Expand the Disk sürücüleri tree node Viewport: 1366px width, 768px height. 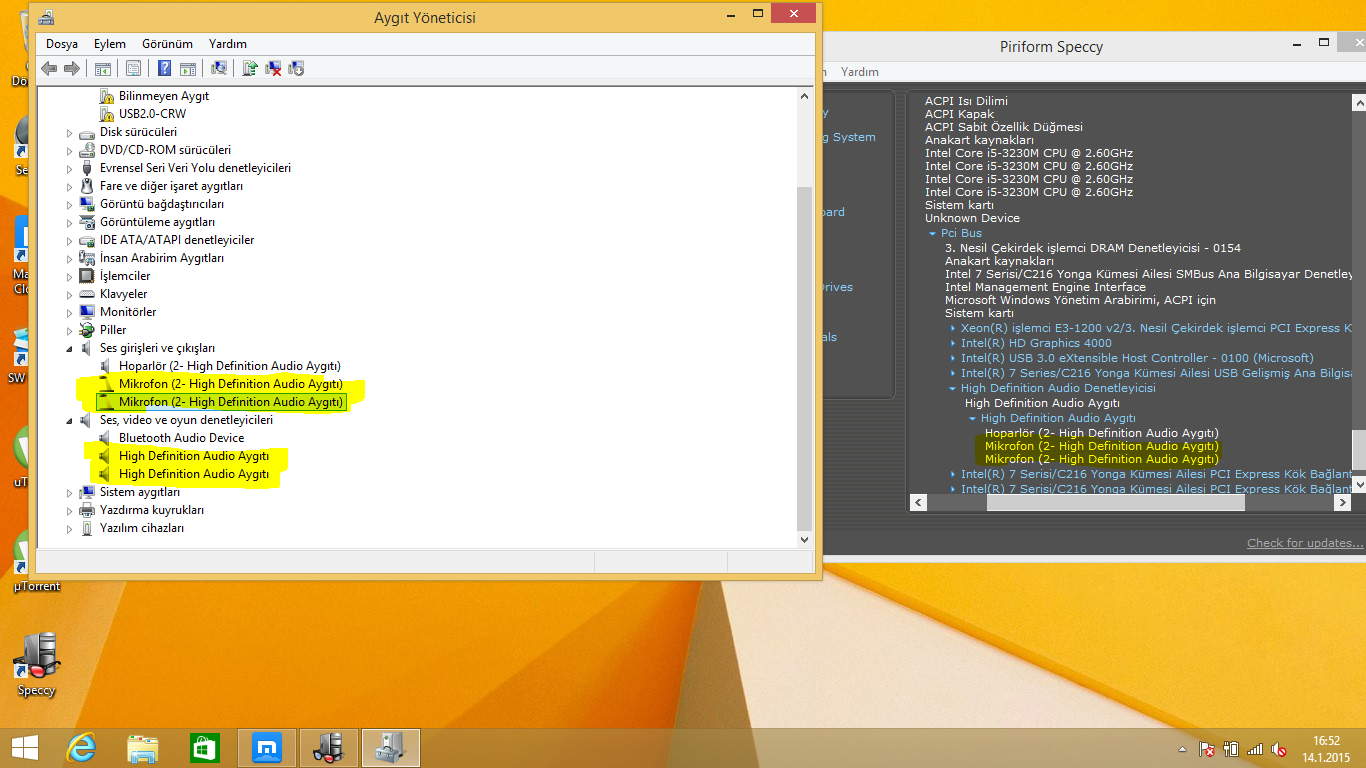click(x=70, y=132)
